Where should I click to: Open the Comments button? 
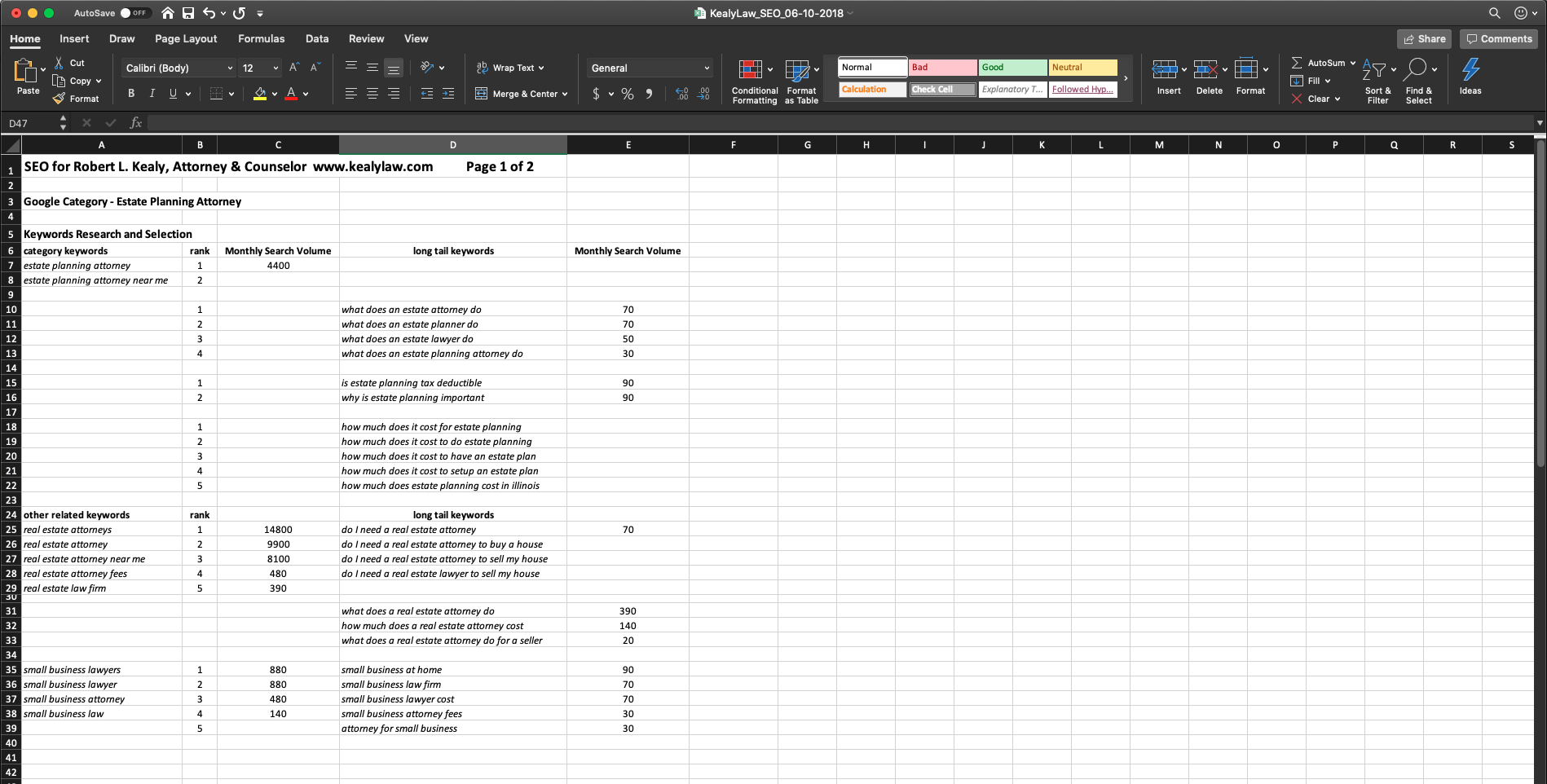pos(1498,38)
